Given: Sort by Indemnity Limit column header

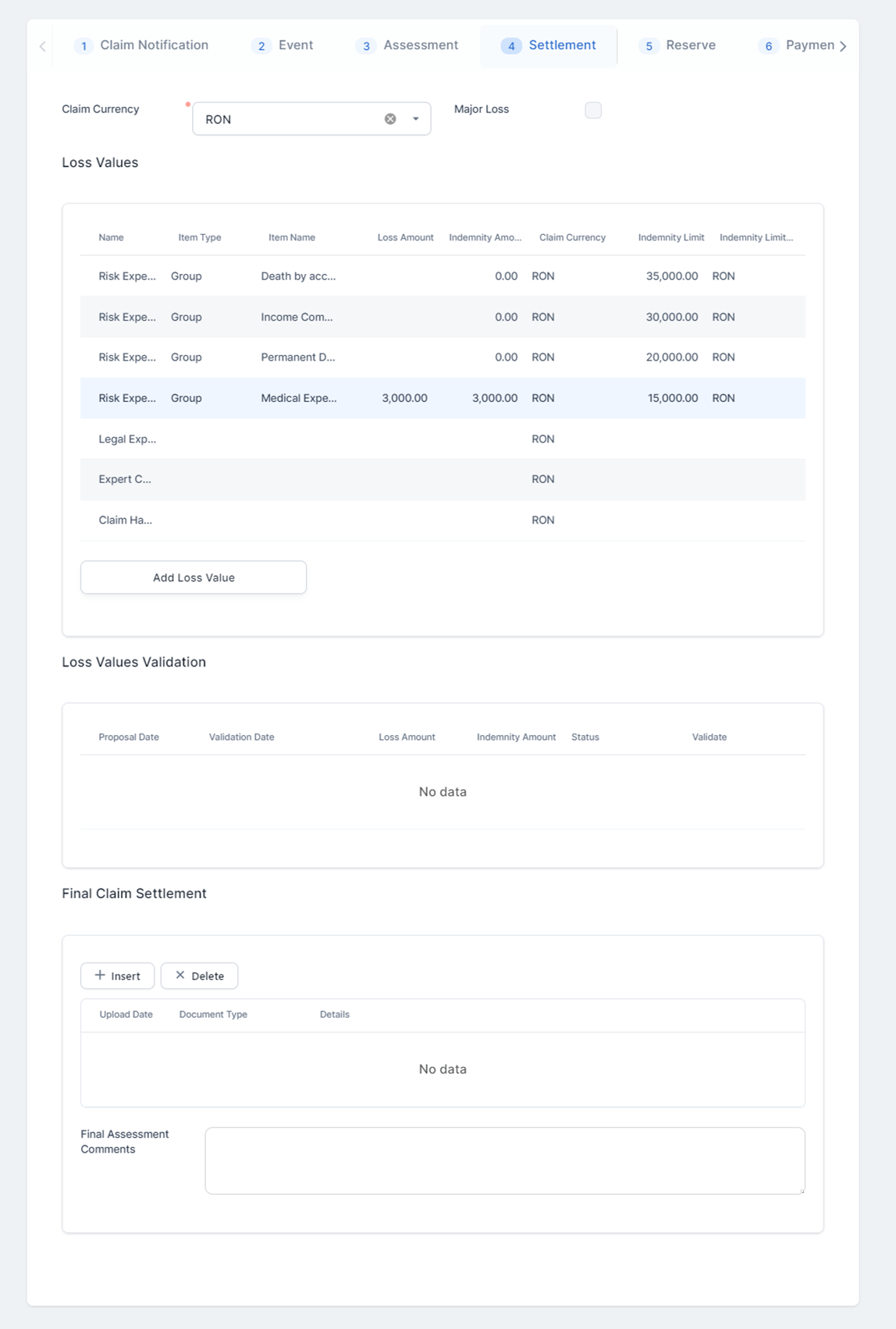Looking at the screenshot, I should tap(670, 237).
